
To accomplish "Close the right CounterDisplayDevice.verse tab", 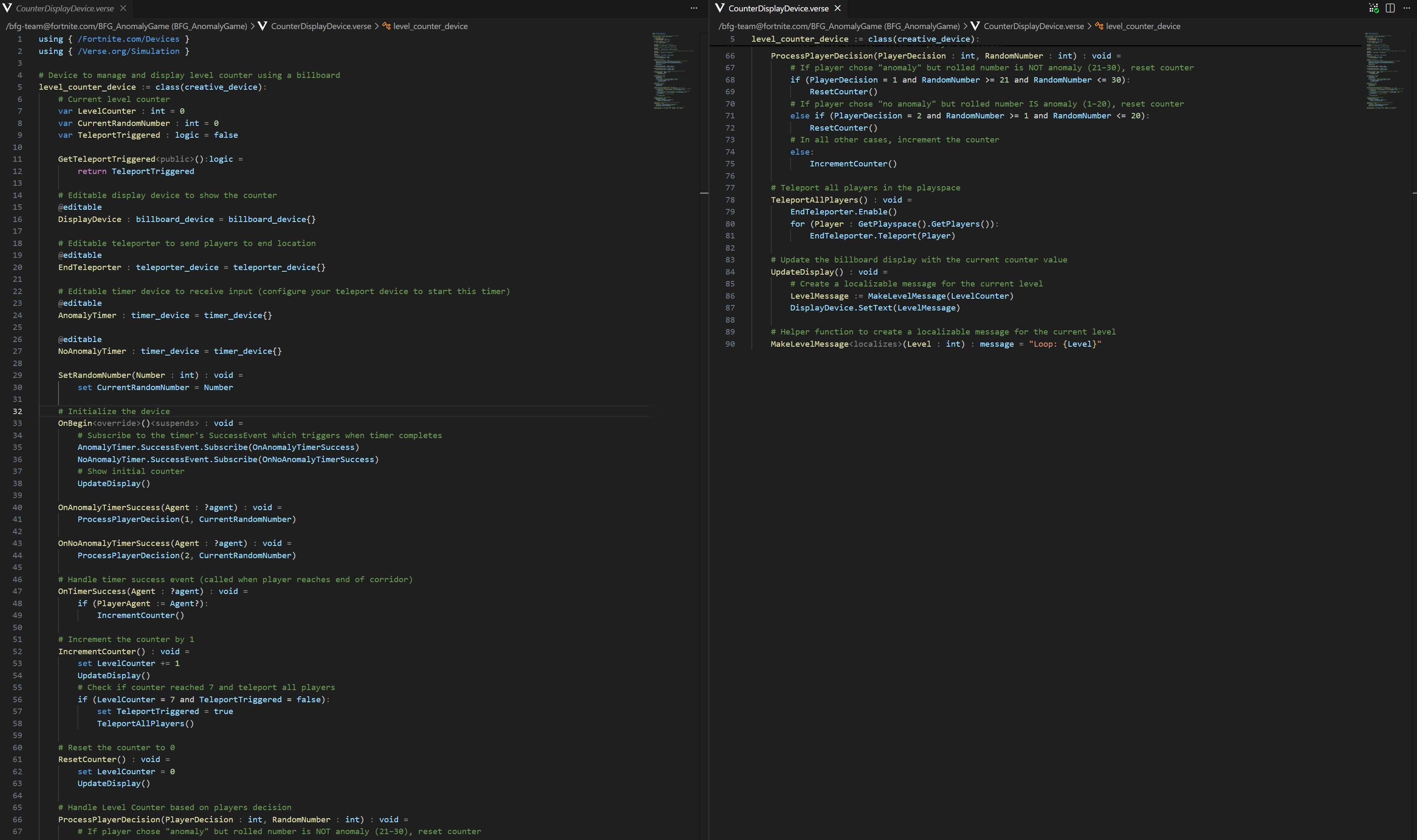I will [x=837, y=8].
